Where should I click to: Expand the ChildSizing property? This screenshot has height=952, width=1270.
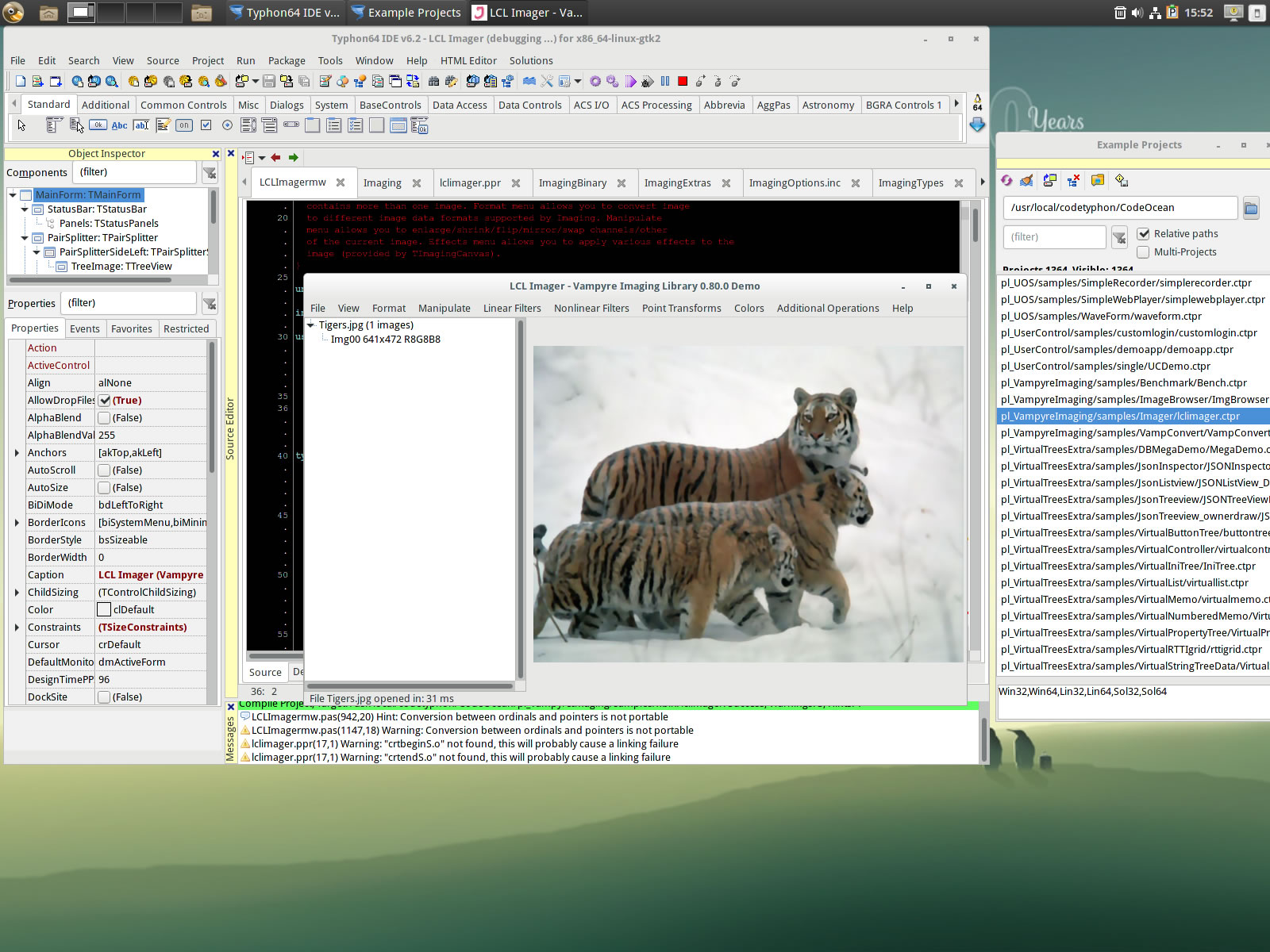click(x=17, y=592)
